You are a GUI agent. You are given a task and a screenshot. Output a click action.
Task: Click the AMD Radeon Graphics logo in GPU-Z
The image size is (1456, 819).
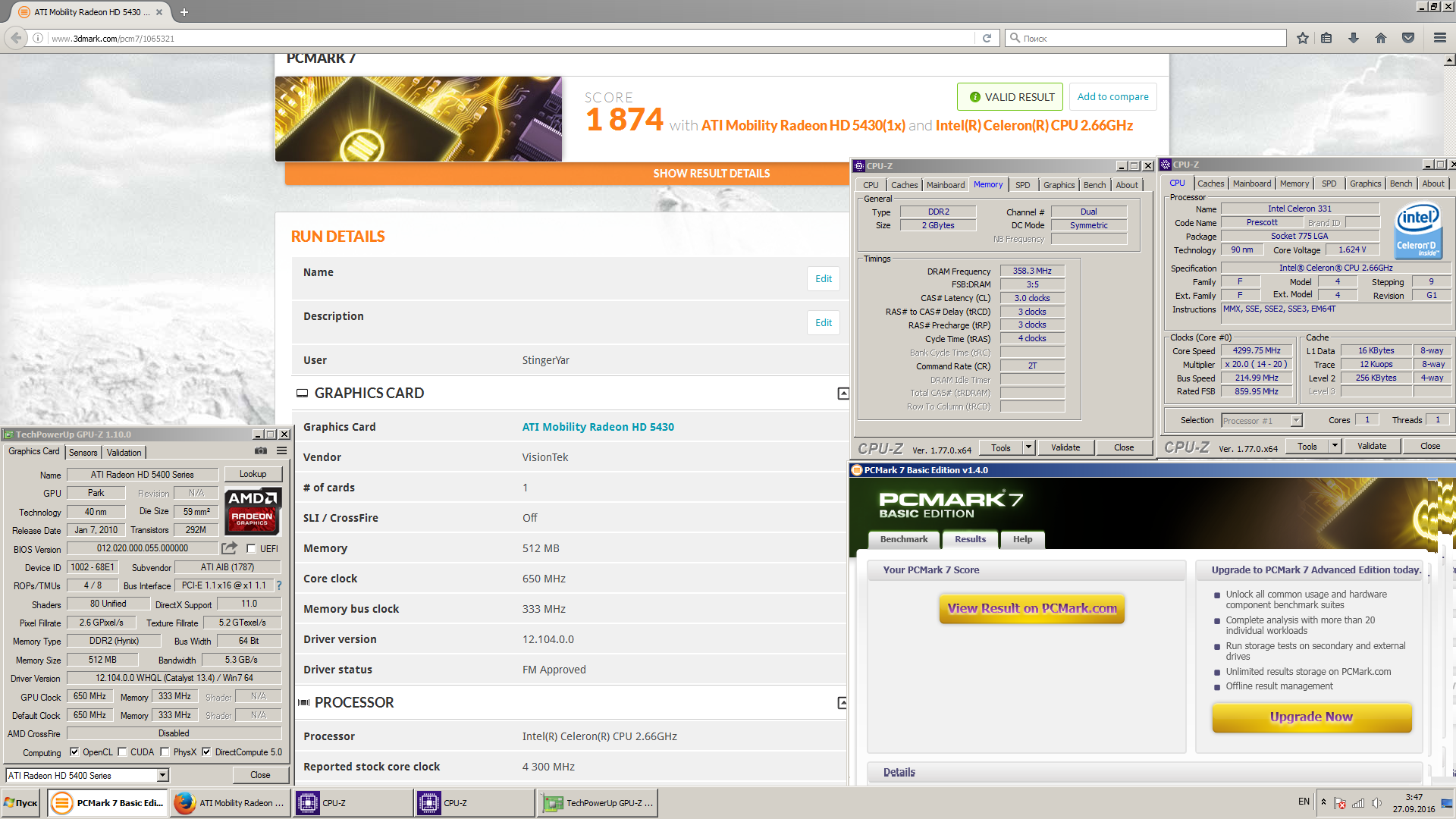click(x=253, y=510)
